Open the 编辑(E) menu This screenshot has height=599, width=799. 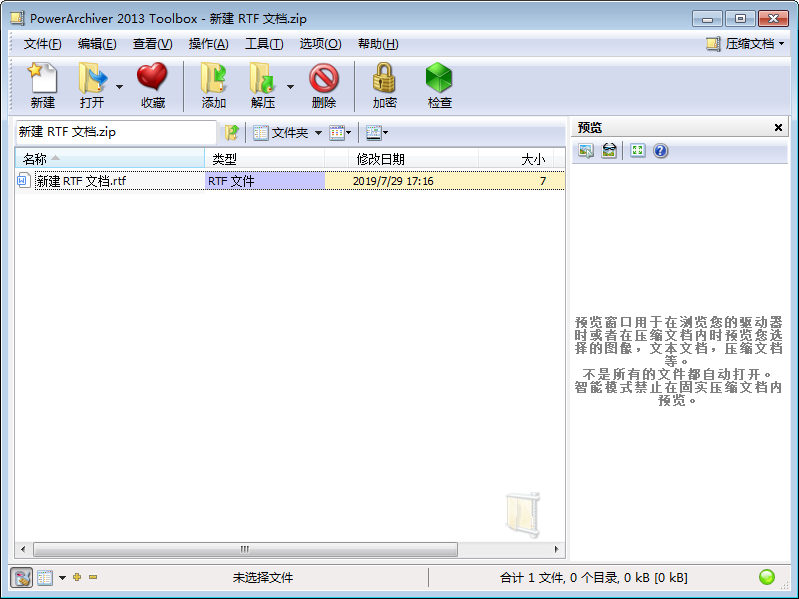click(x=97, y=44)
